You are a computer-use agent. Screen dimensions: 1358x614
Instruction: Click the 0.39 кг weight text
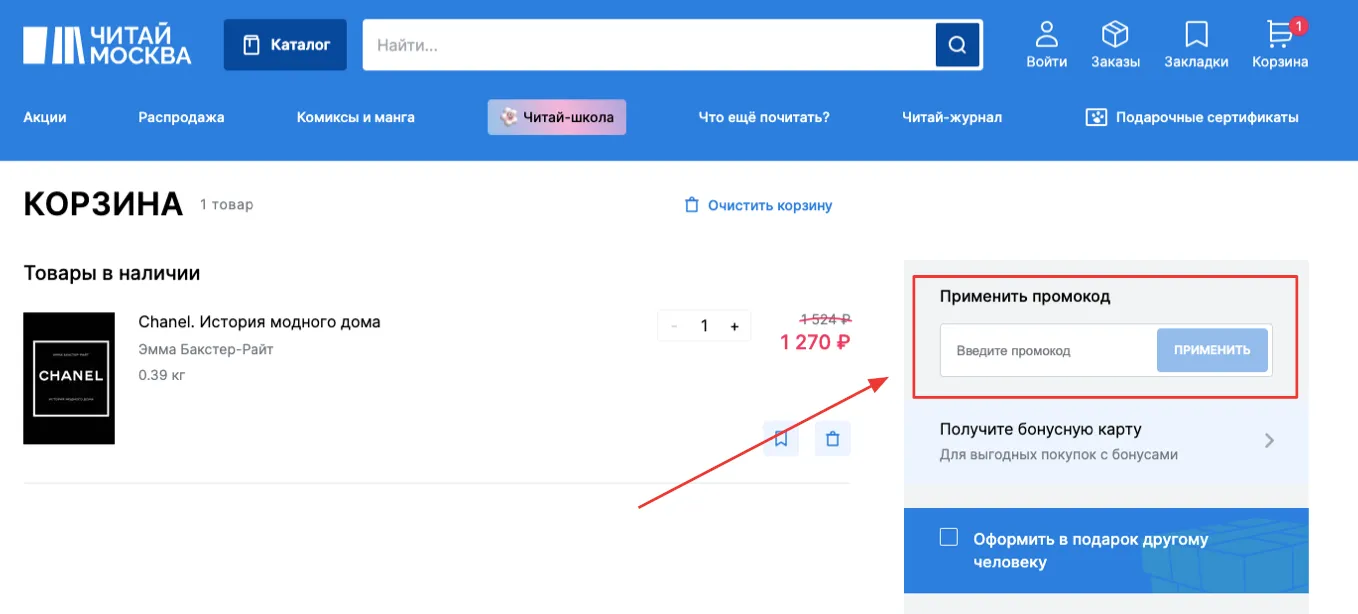[x=162, y=375]
